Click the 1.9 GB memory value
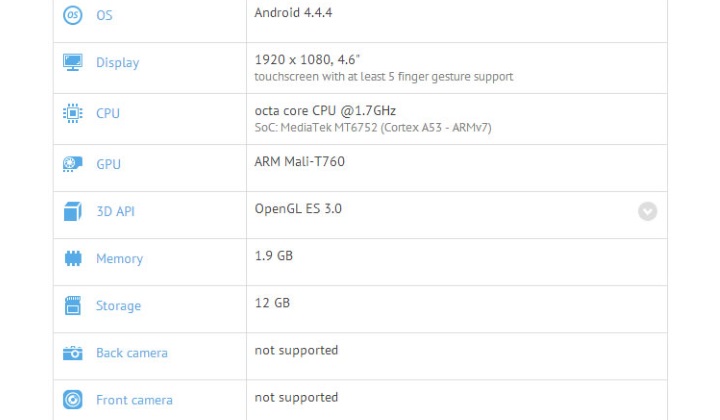 click(x=274, y=255)
